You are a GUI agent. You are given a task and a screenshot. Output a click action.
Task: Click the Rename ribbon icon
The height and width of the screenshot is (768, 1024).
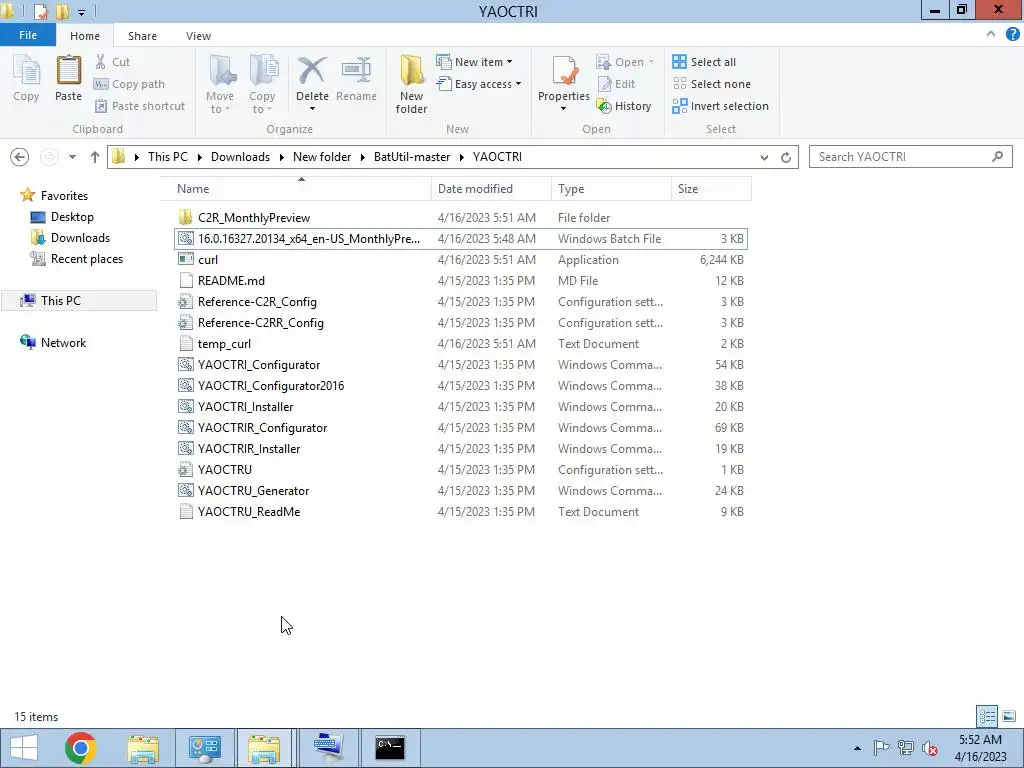click(x=356, y=78)
